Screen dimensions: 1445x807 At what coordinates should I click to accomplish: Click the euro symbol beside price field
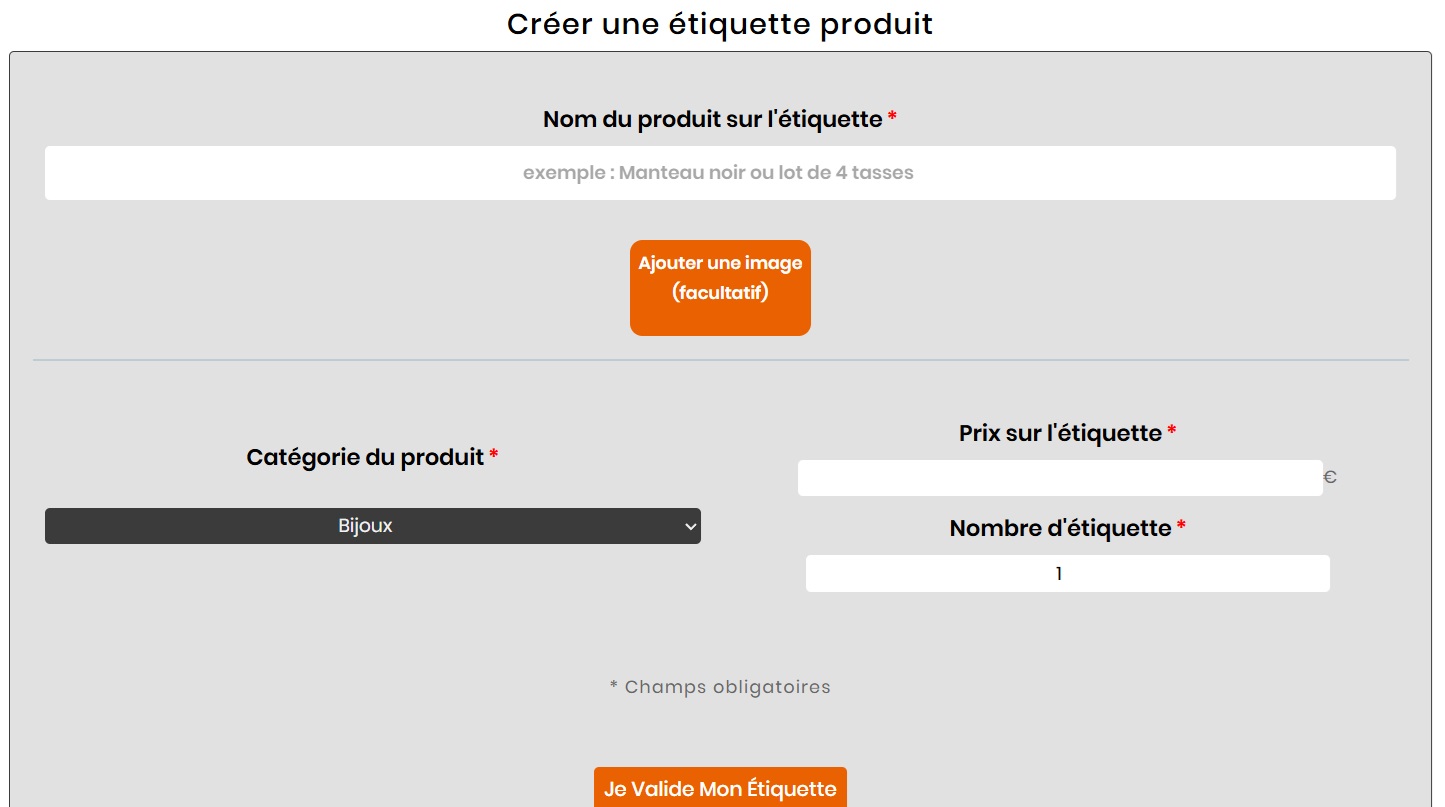tap(1330, 478)
